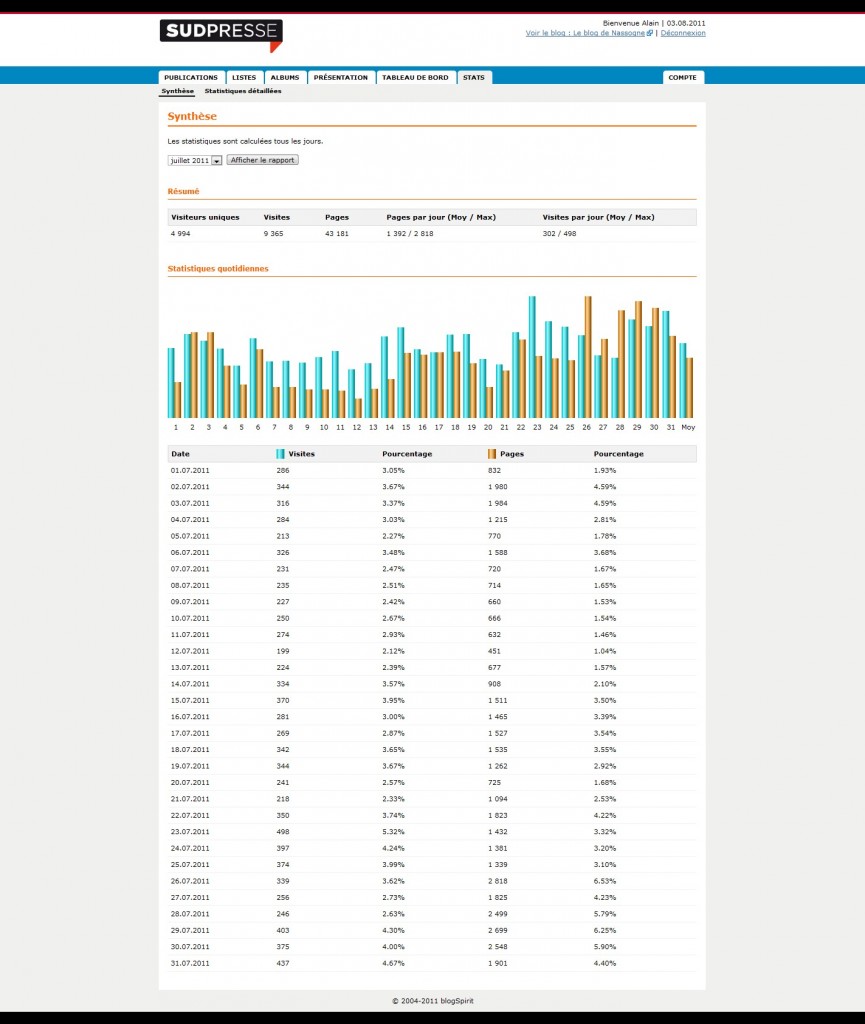Click the turquoise Visites legend swatch

[280, 454]
